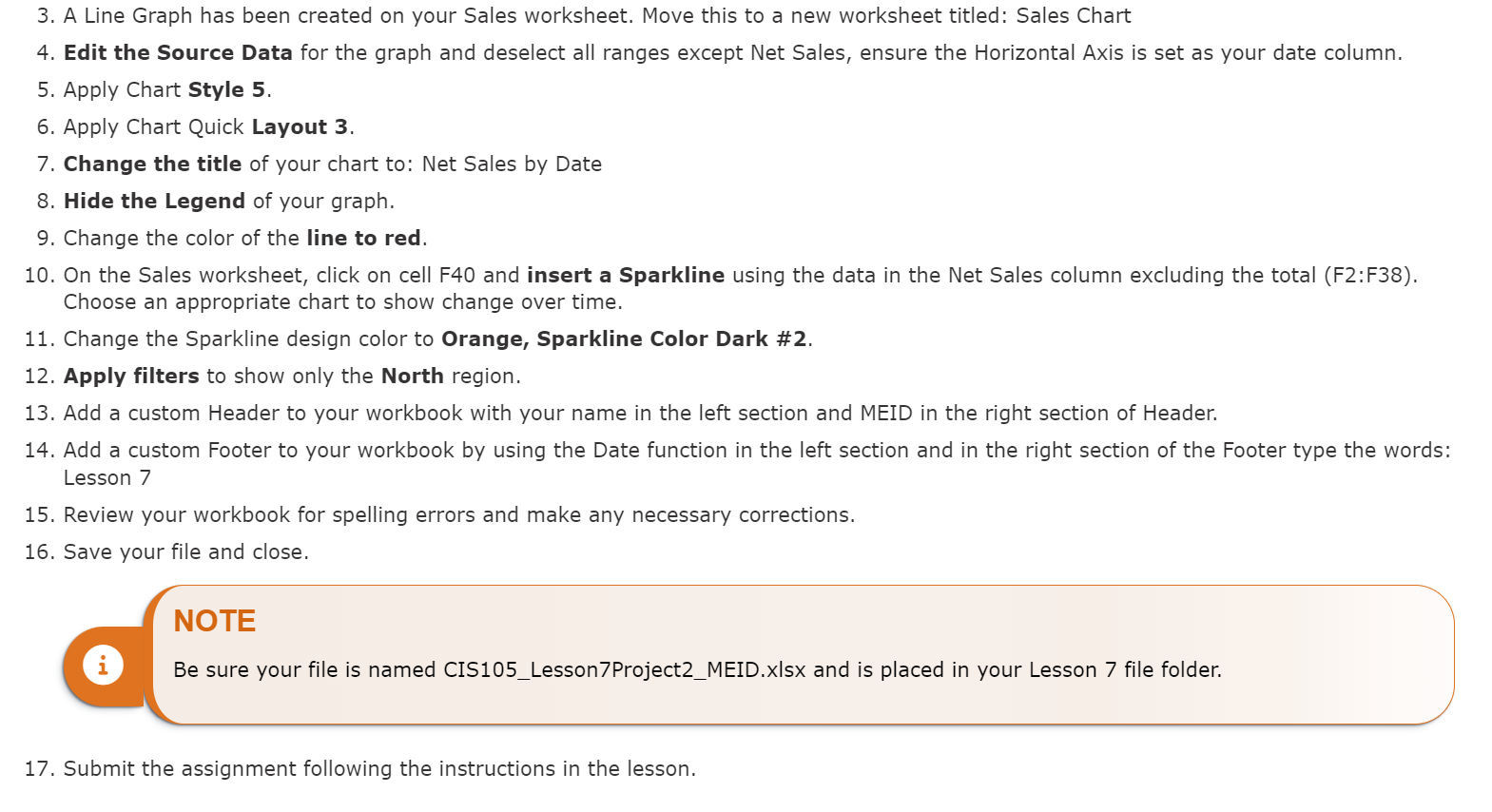Screen dimensions: 1492x812
Task: Click the bold 'Apply filters' text
Action: pyautogui.click(x=131, y=376)
